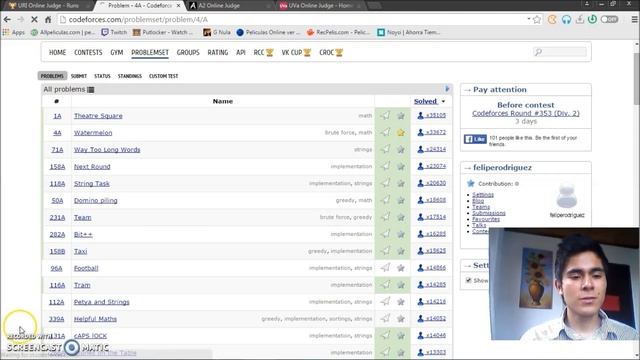This screenshot has width=640, height=360.
Task: Toggle favourite star for Next Round
Action: tap(401, 166)
